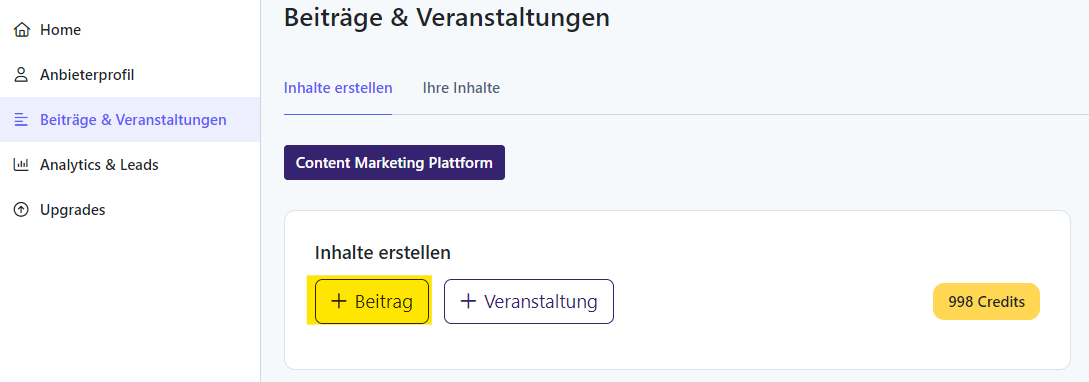Click the Upgrades arrow-up circle icon
Viewport: 1089px width, 382px height.
click(x=22, y=210)
